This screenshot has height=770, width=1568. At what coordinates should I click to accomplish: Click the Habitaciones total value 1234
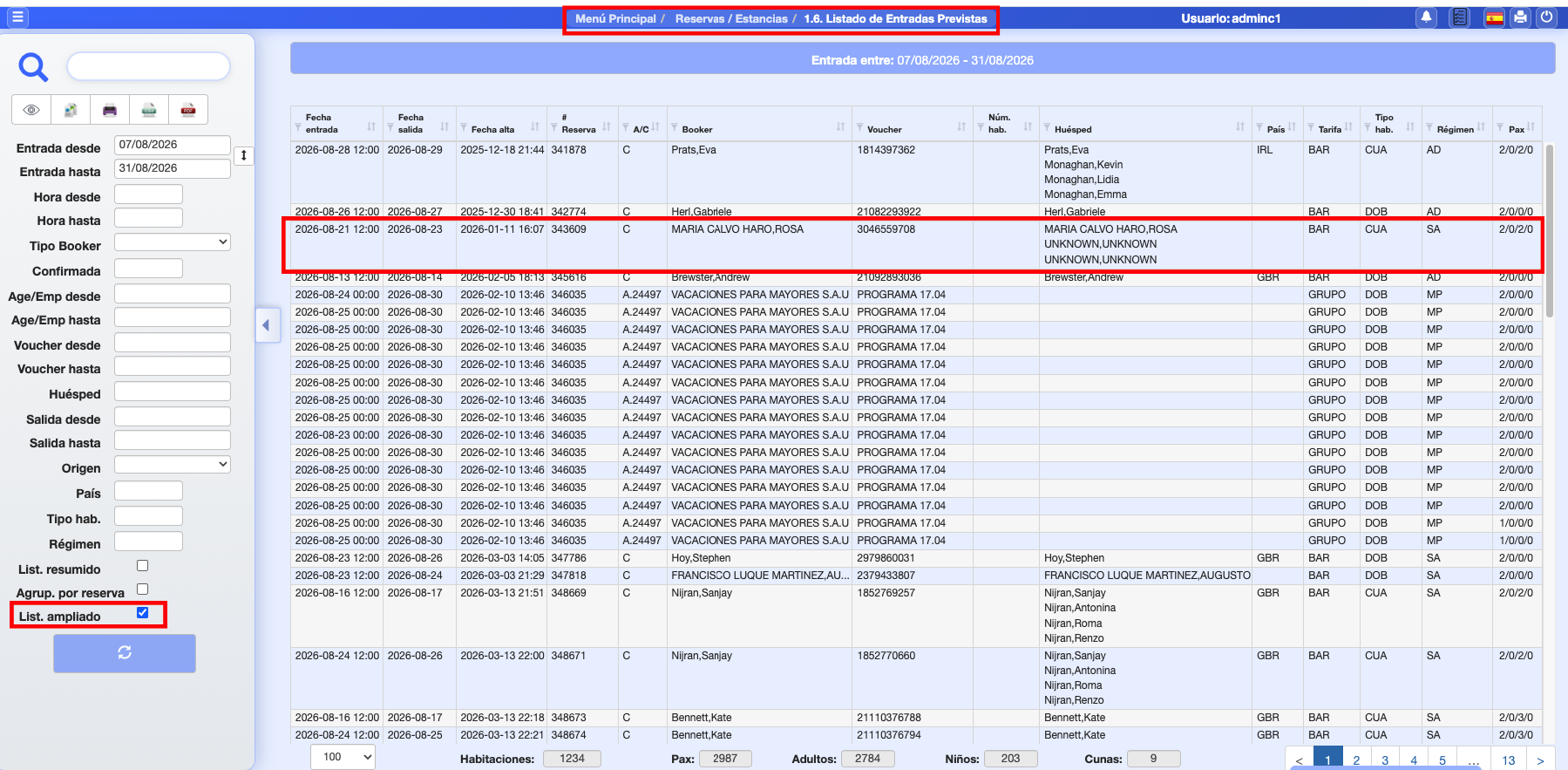[572, 759]
